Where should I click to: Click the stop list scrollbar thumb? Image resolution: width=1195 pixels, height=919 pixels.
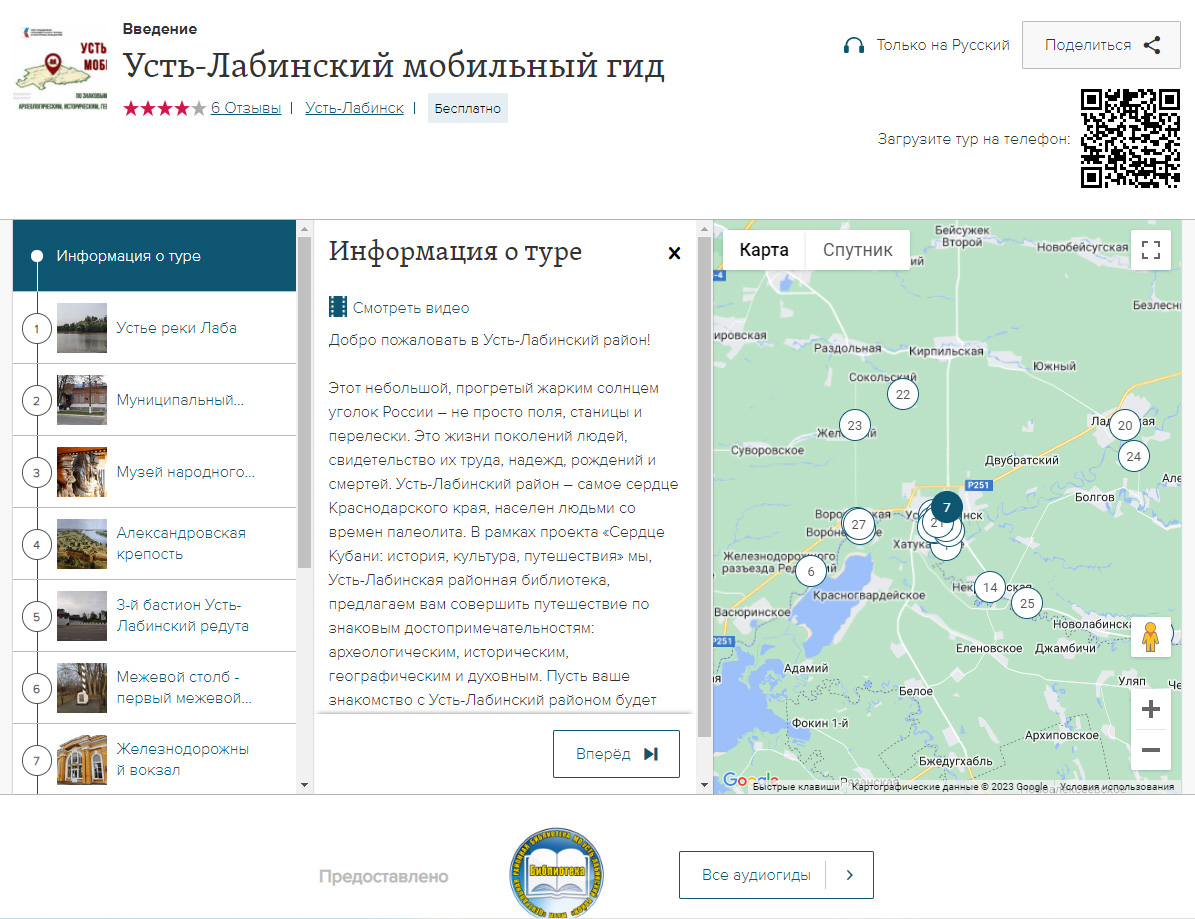[x=304, y=402]
